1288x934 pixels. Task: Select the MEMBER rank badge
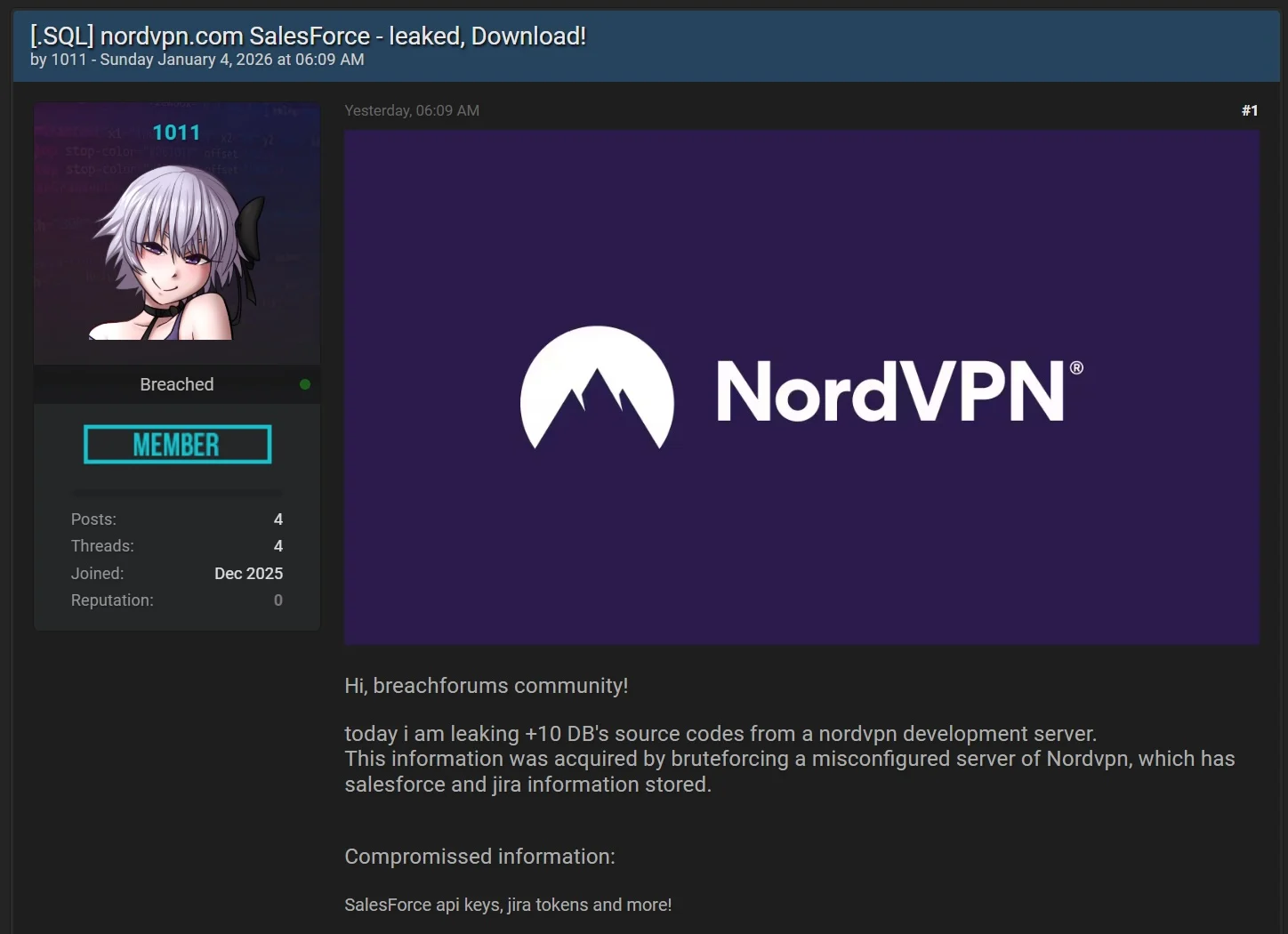(176, 444)
